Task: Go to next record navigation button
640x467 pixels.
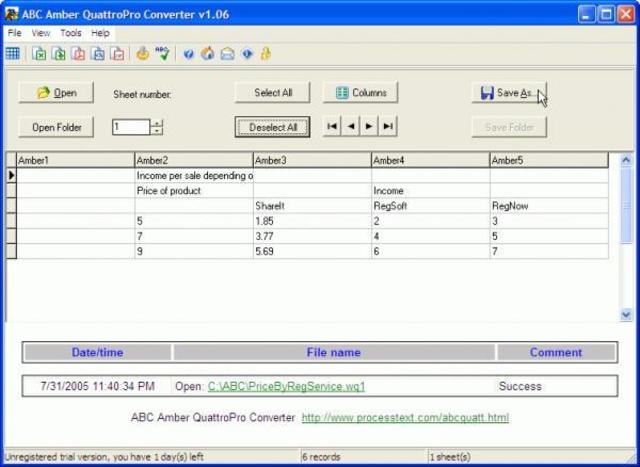Action: (x=369, y=127)
